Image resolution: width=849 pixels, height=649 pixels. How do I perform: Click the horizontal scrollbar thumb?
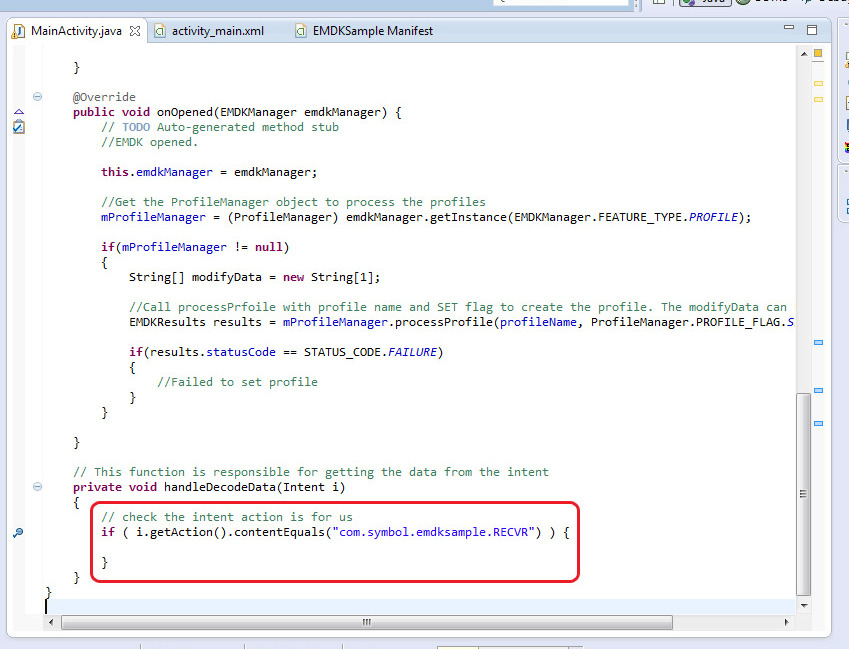365,622
